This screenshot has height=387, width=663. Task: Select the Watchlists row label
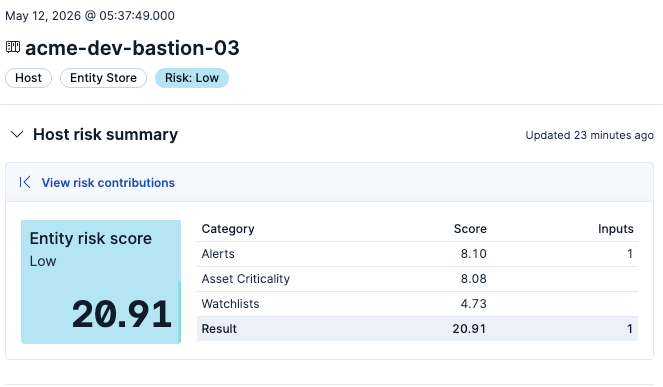click(230, 304)
